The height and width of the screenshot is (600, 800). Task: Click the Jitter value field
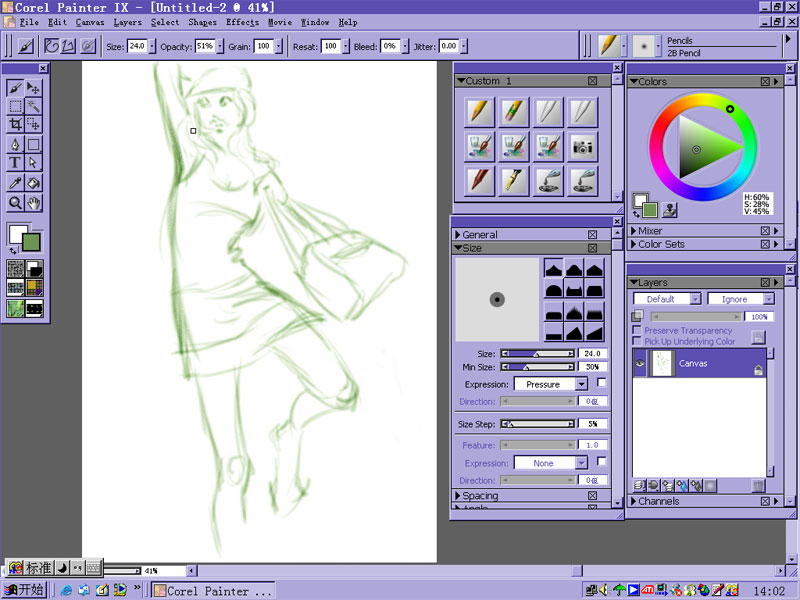pos(449,46)
